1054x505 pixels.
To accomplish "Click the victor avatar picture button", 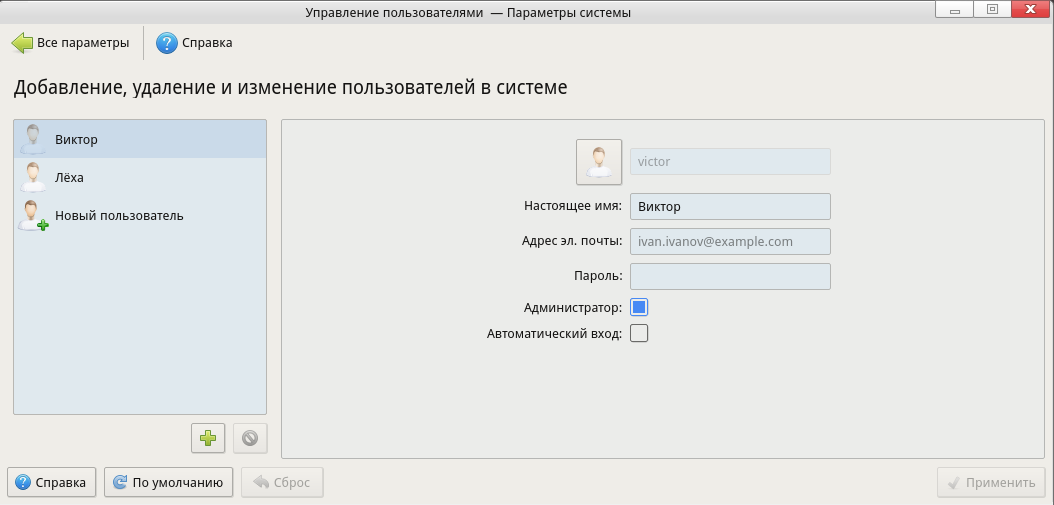I will click(x=599, y=162).
